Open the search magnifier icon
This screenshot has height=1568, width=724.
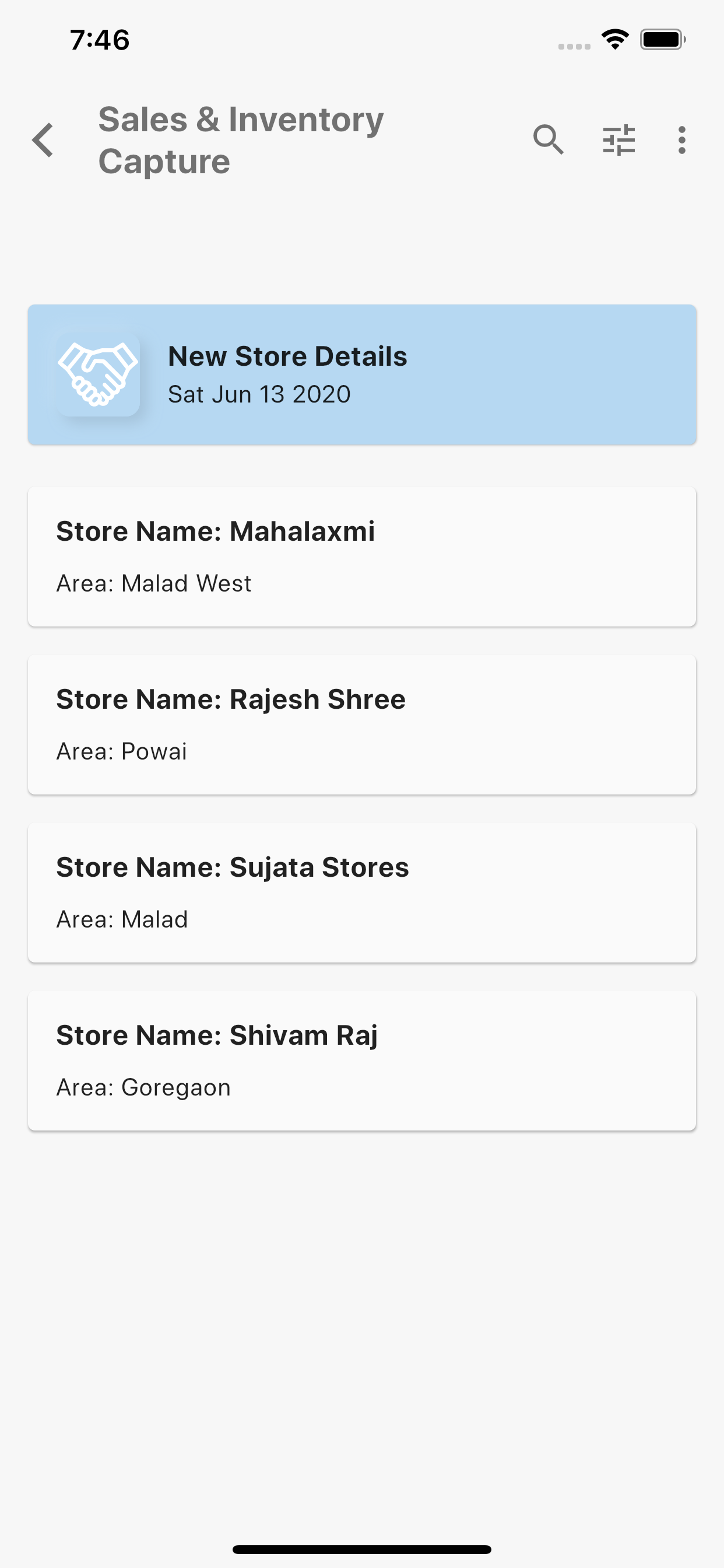548,140
